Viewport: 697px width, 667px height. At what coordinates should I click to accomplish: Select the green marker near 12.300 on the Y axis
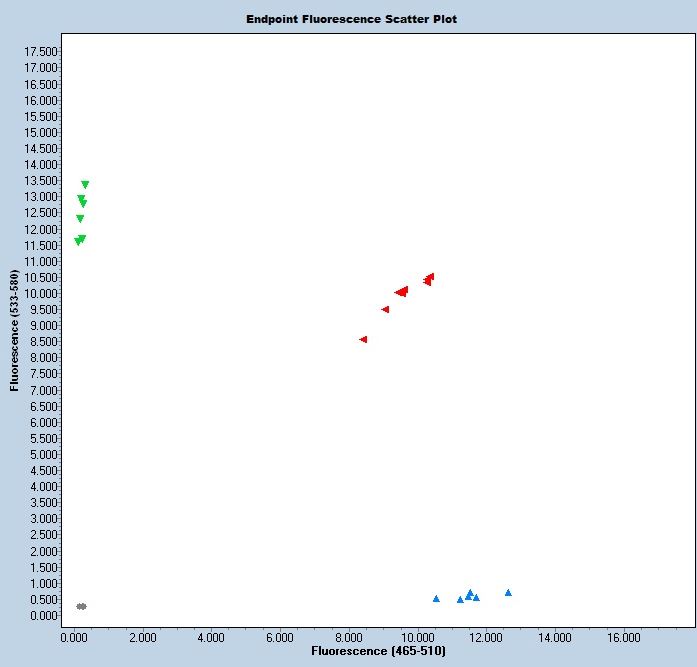(x=80, y=219)
